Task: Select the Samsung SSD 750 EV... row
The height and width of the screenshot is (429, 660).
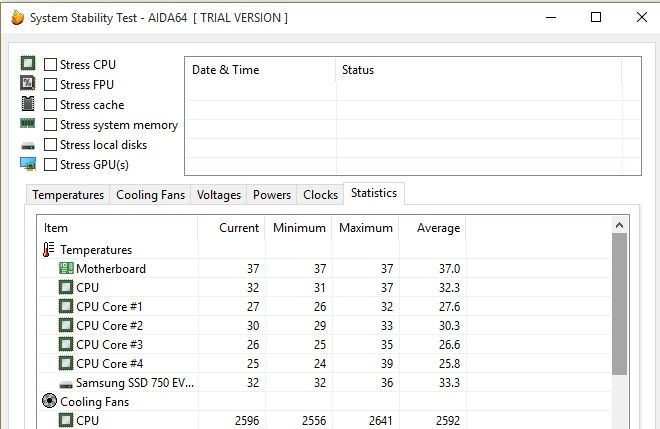Action: pos(324,382)
